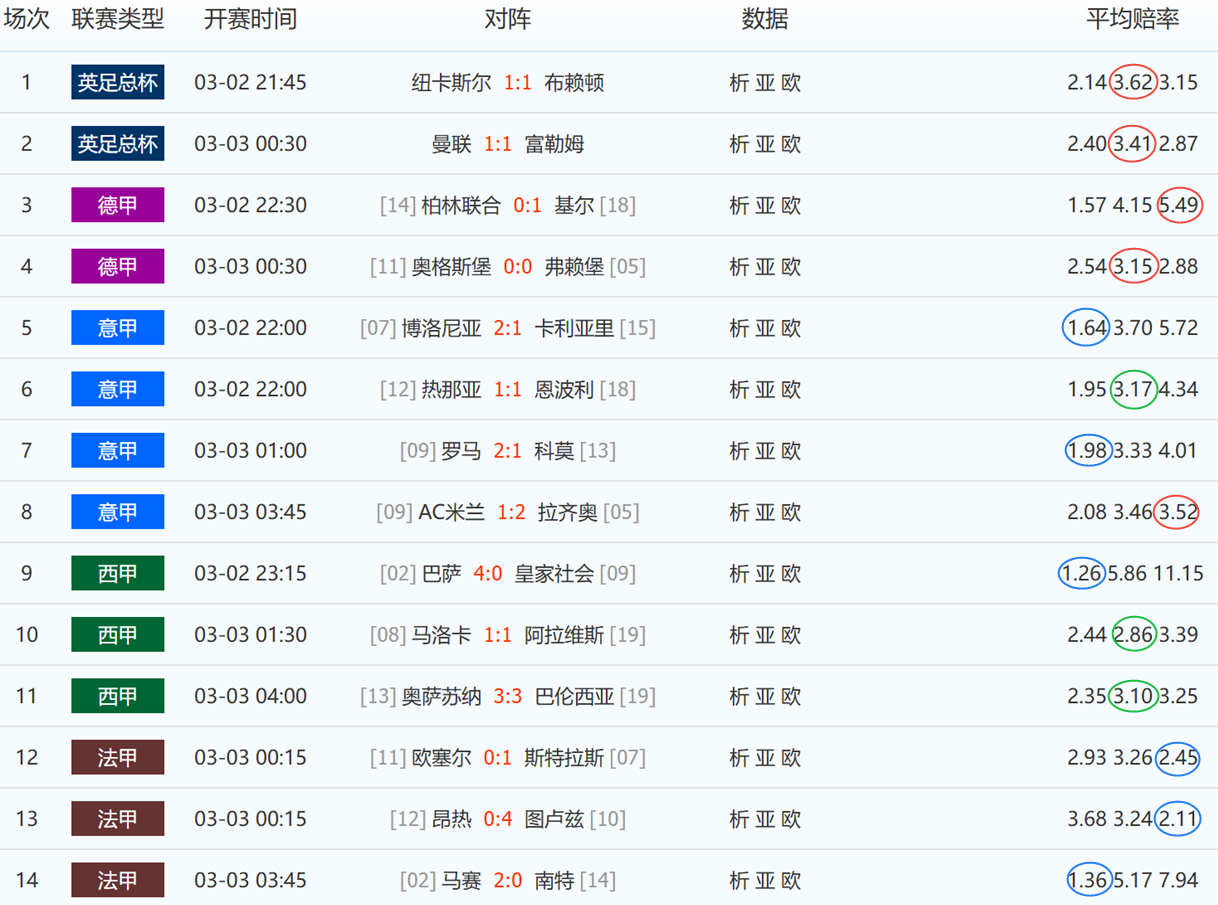Click the 析 link in the 奥格斯堡 row
1218x905 pixels.
739,267
